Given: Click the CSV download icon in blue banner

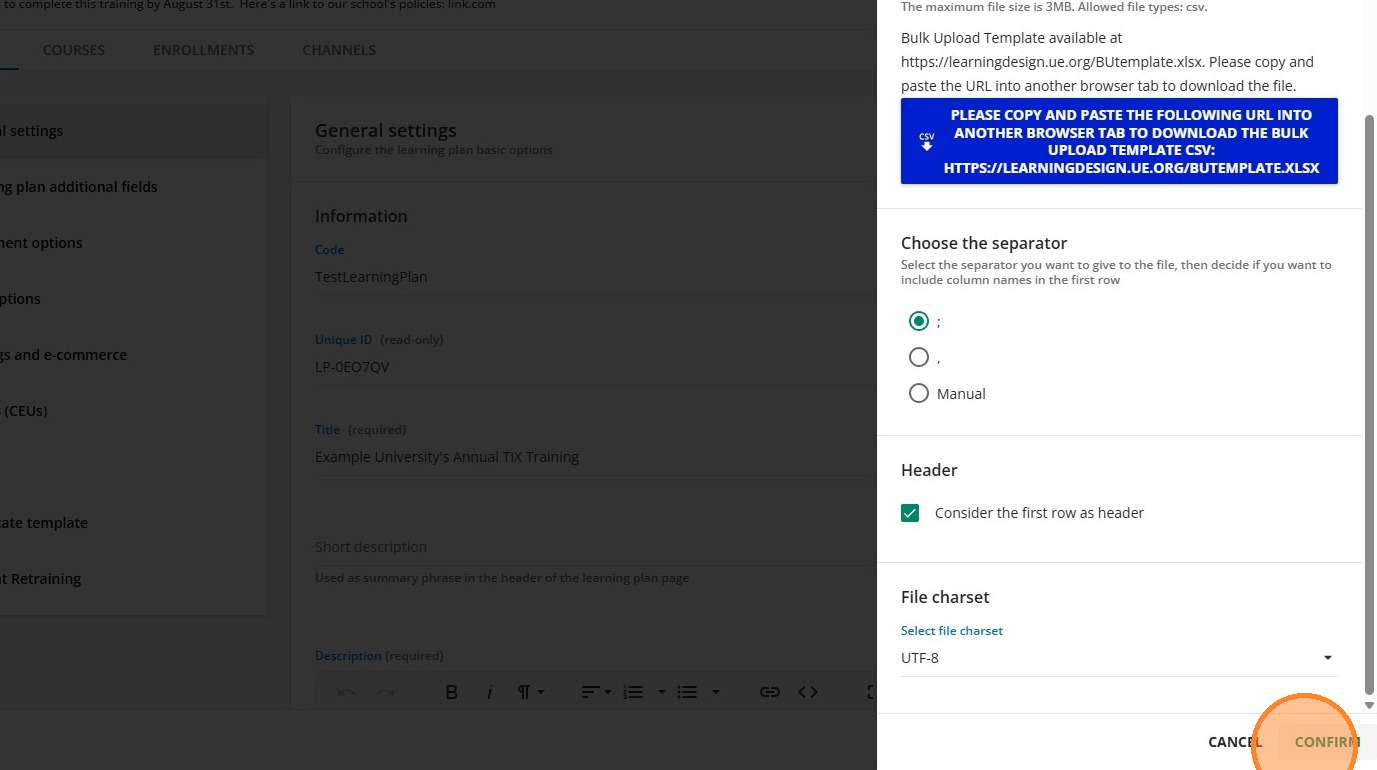Looking at the screenshot, I should (927, 141).
